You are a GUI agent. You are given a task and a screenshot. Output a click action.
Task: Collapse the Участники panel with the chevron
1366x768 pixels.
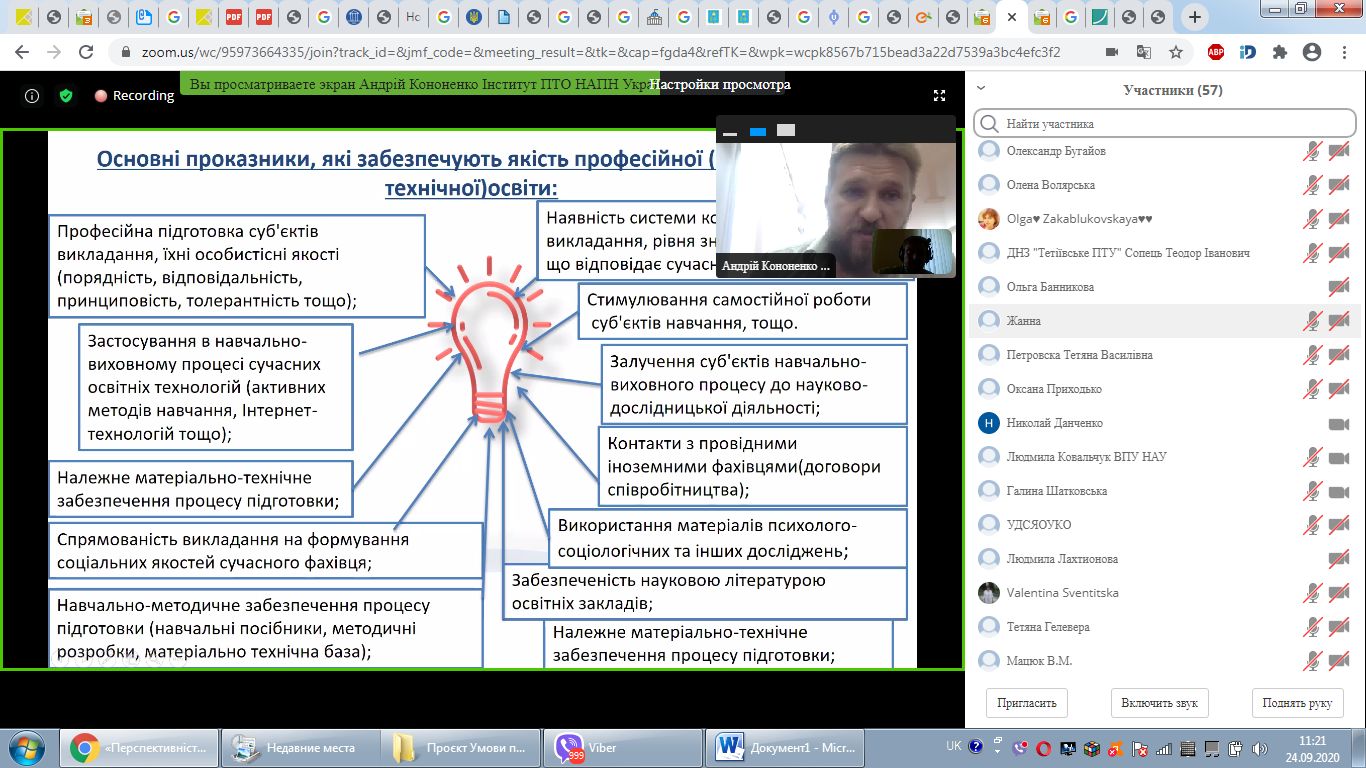[x=982, y=89]
